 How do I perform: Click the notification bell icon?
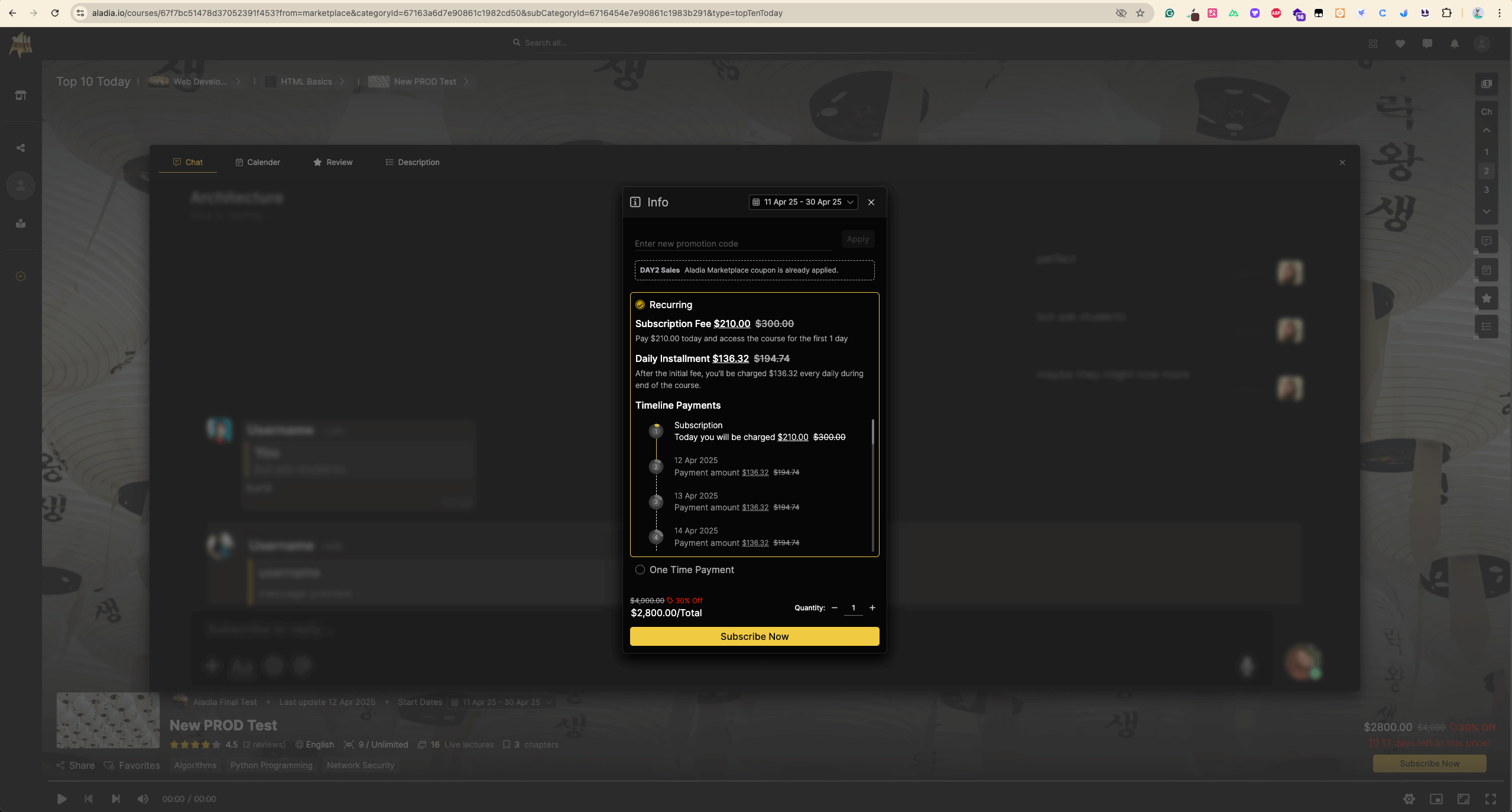point(1454,43)
